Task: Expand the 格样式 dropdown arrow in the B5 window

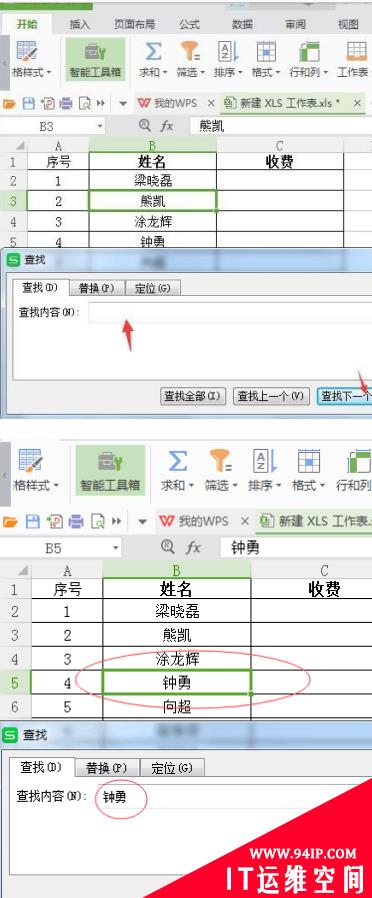Action: [x=57, y=486]
